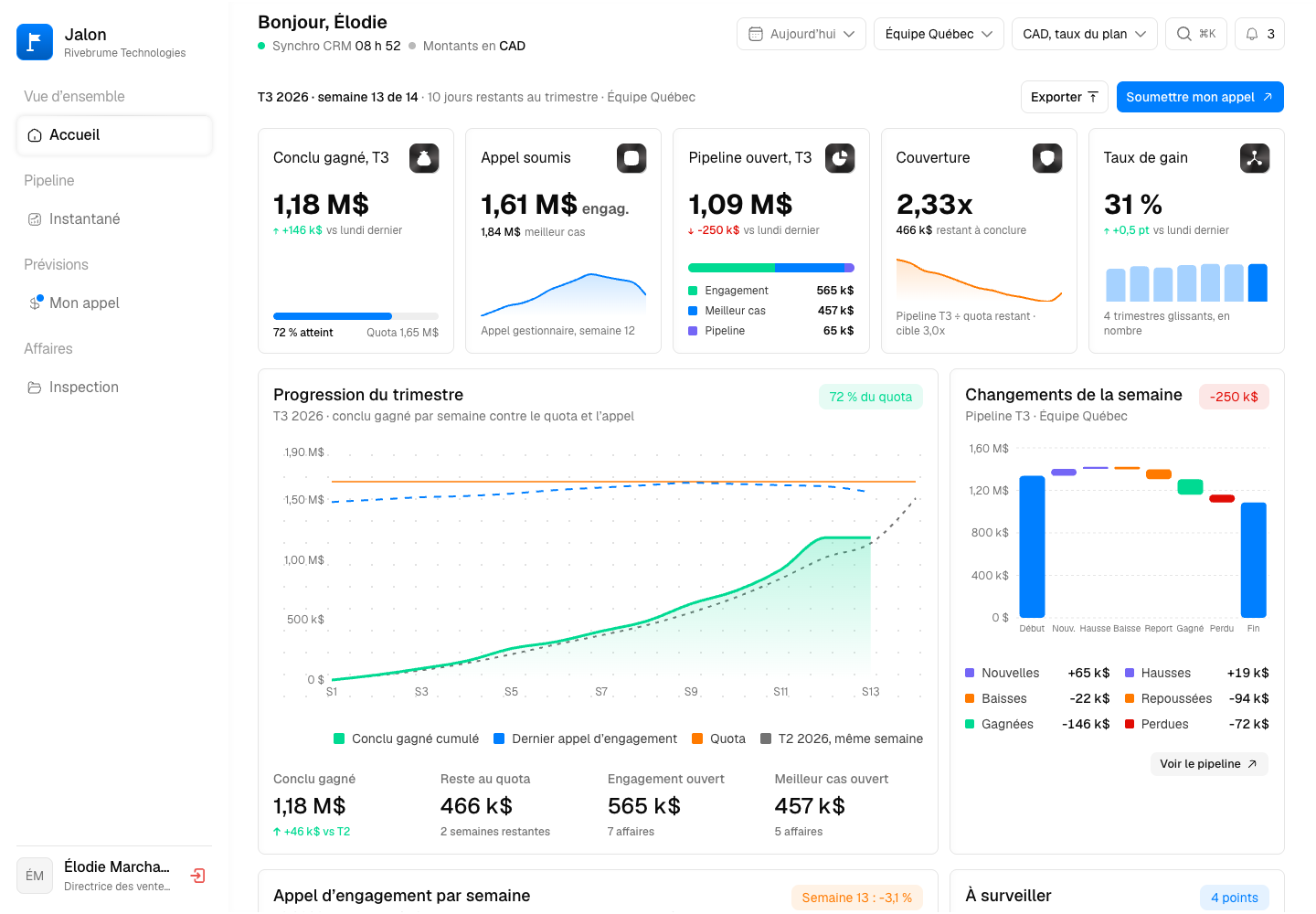Open notifications bell showing 3
Viewport: 1316px width, 914px height.
click(1259, 34)
